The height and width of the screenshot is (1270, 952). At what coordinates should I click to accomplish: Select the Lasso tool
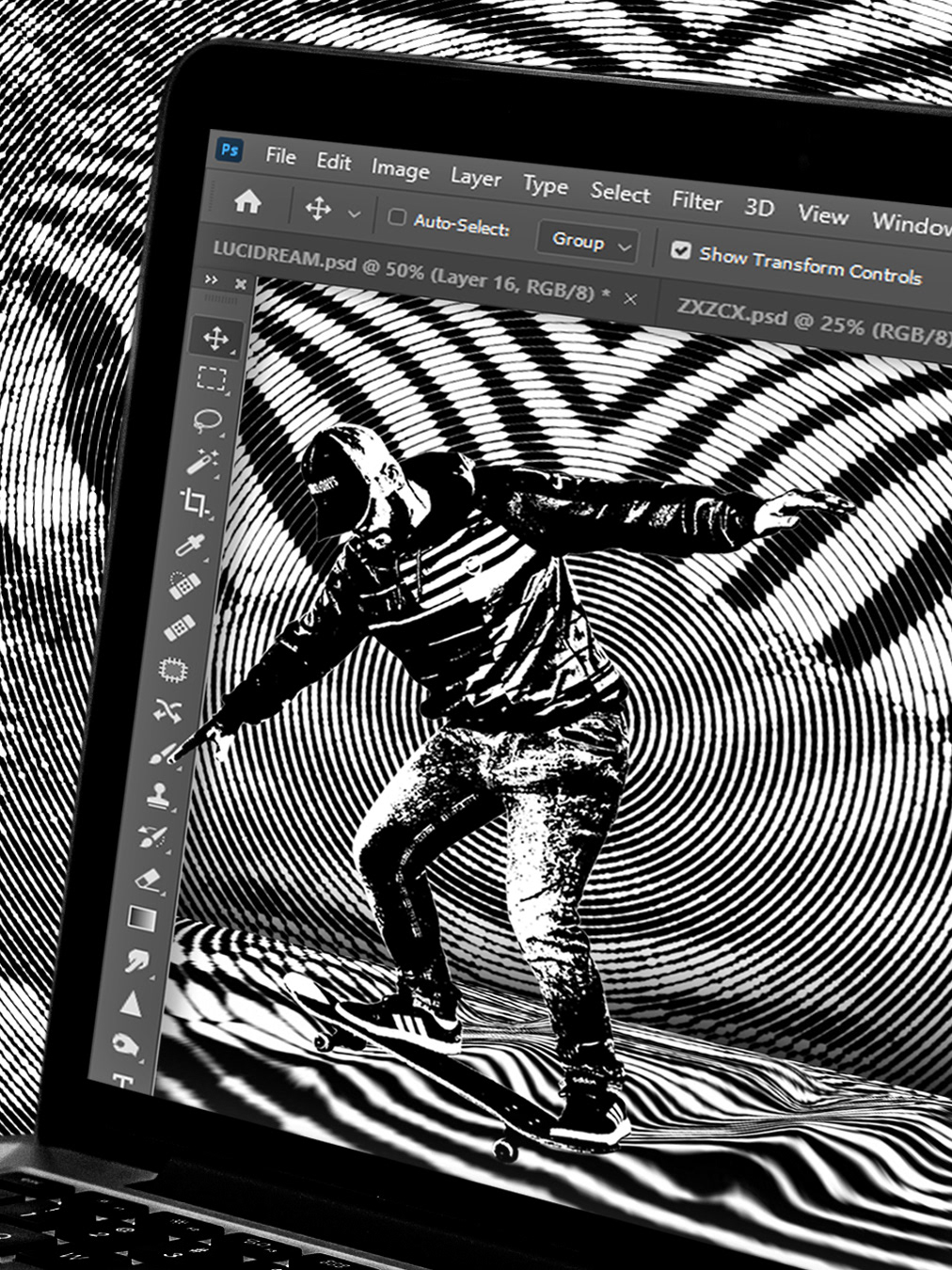(207, 420)
